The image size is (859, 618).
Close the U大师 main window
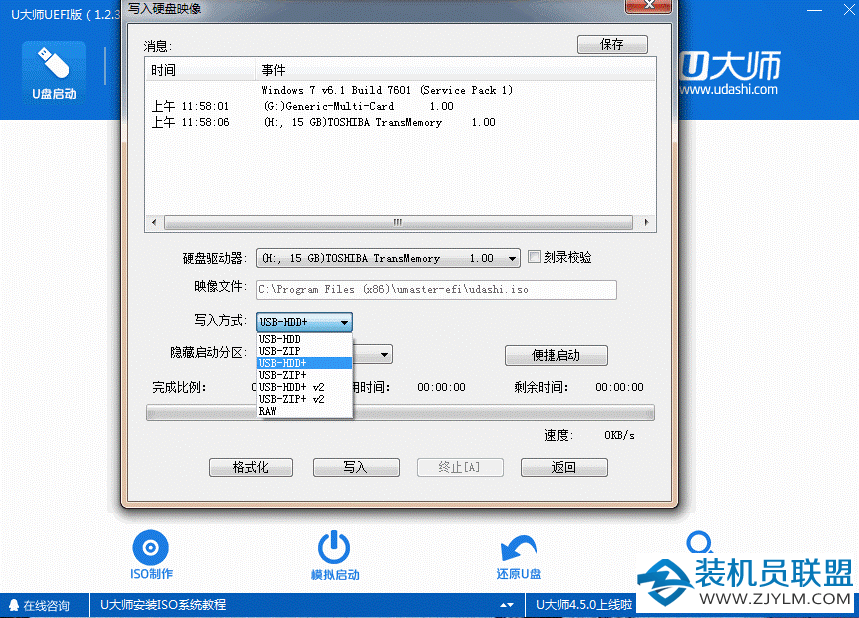tap(849, 10)
